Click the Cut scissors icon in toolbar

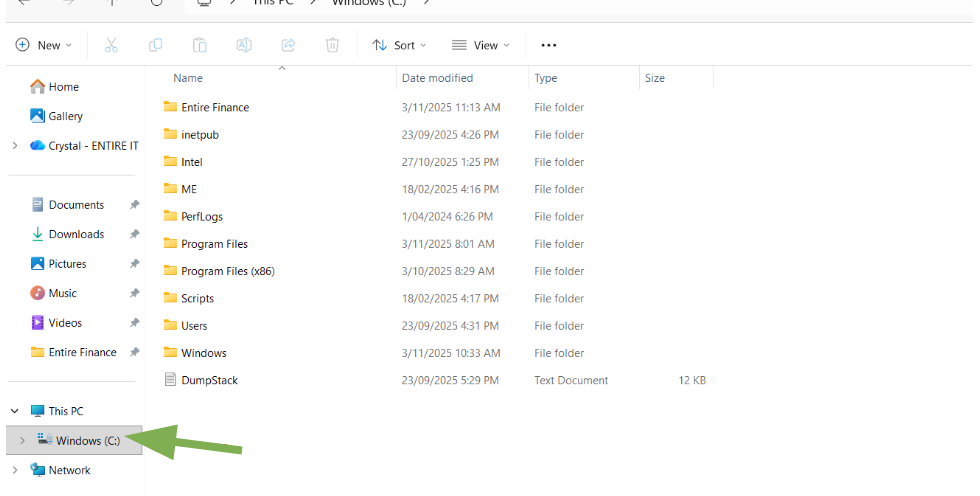tap(111, 45)
